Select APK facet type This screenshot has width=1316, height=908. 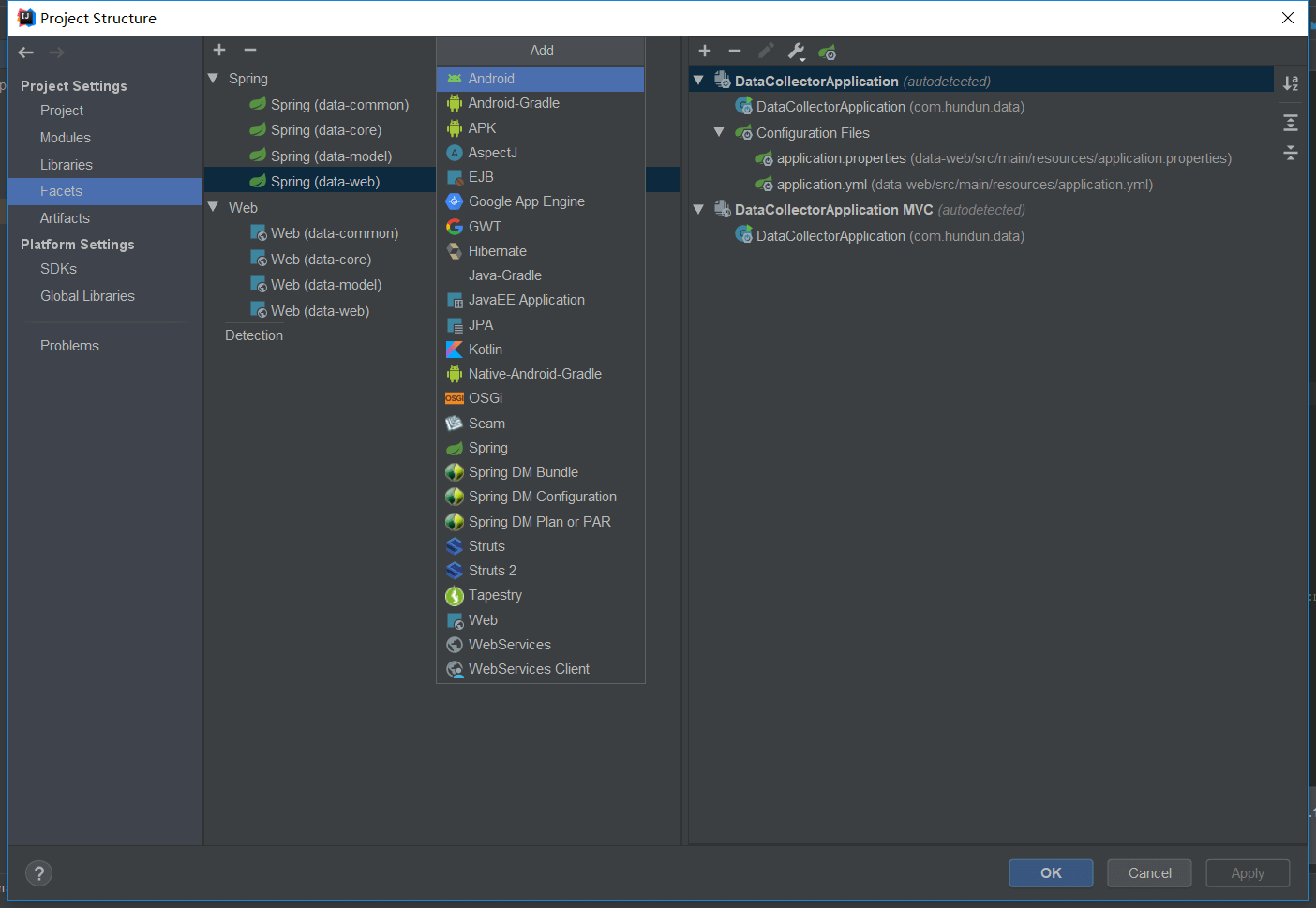(540, 128)
